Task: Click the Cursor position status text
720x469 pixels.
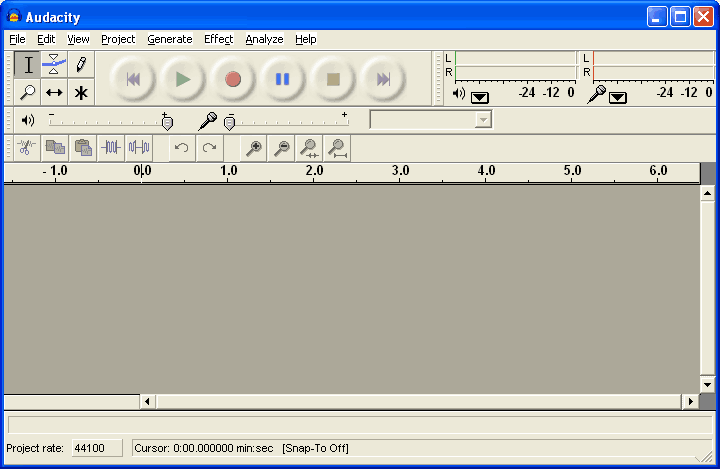Action: pyautogui.click(x=204, y=448)
